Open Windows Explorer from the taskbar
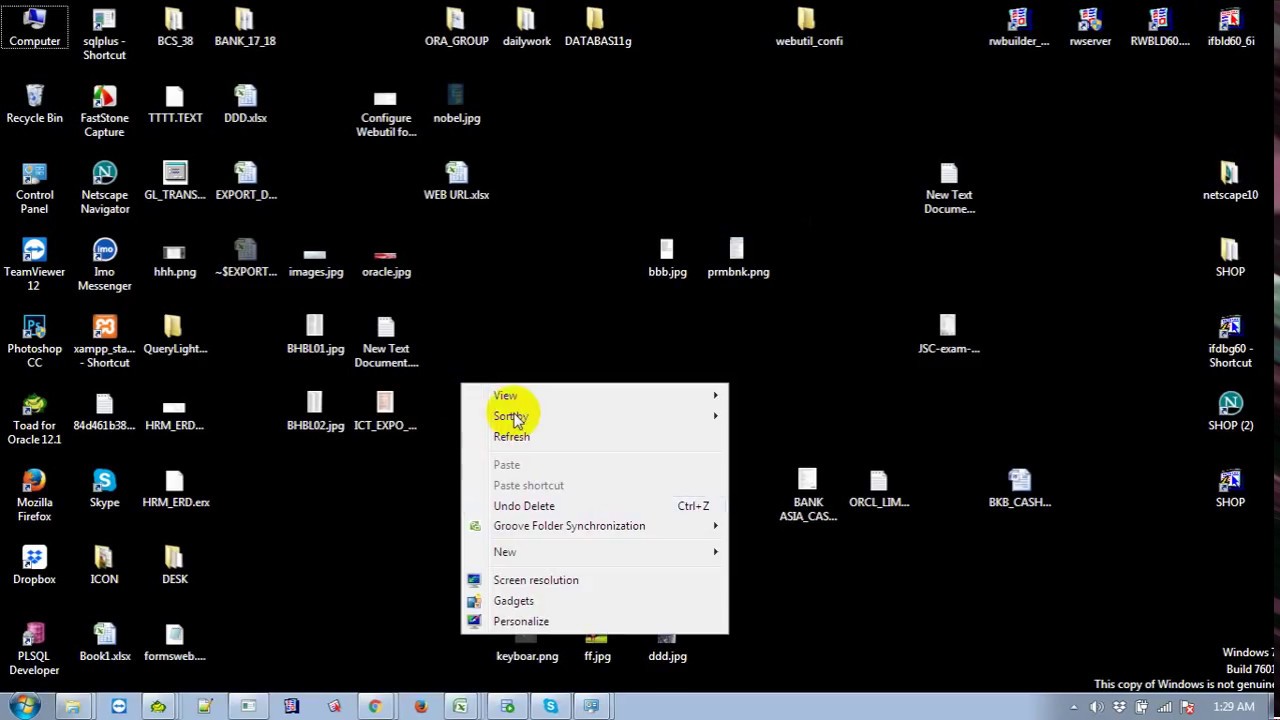 (72, 707)
